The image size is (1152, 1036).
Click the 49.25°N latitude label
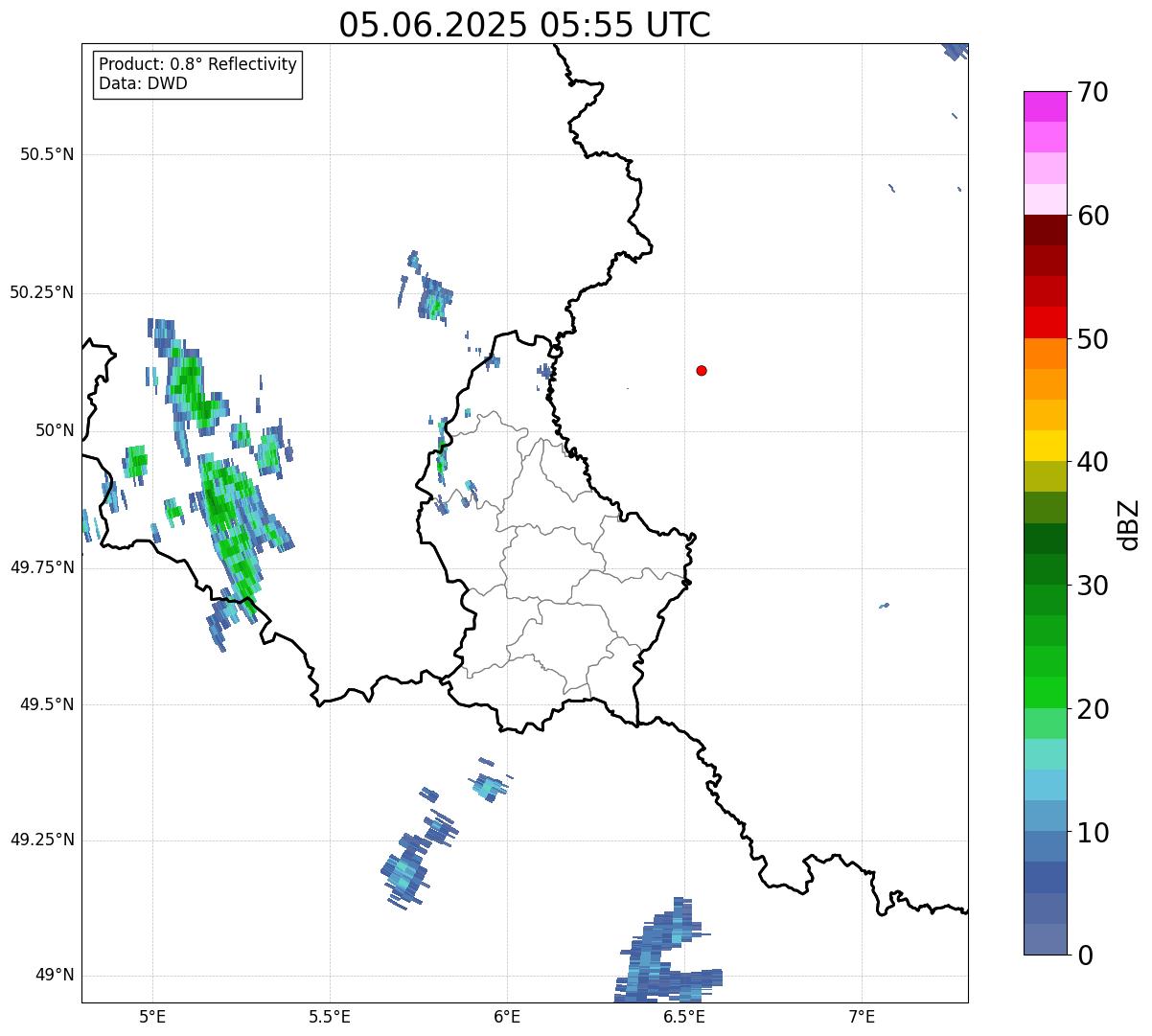(42, 840)
